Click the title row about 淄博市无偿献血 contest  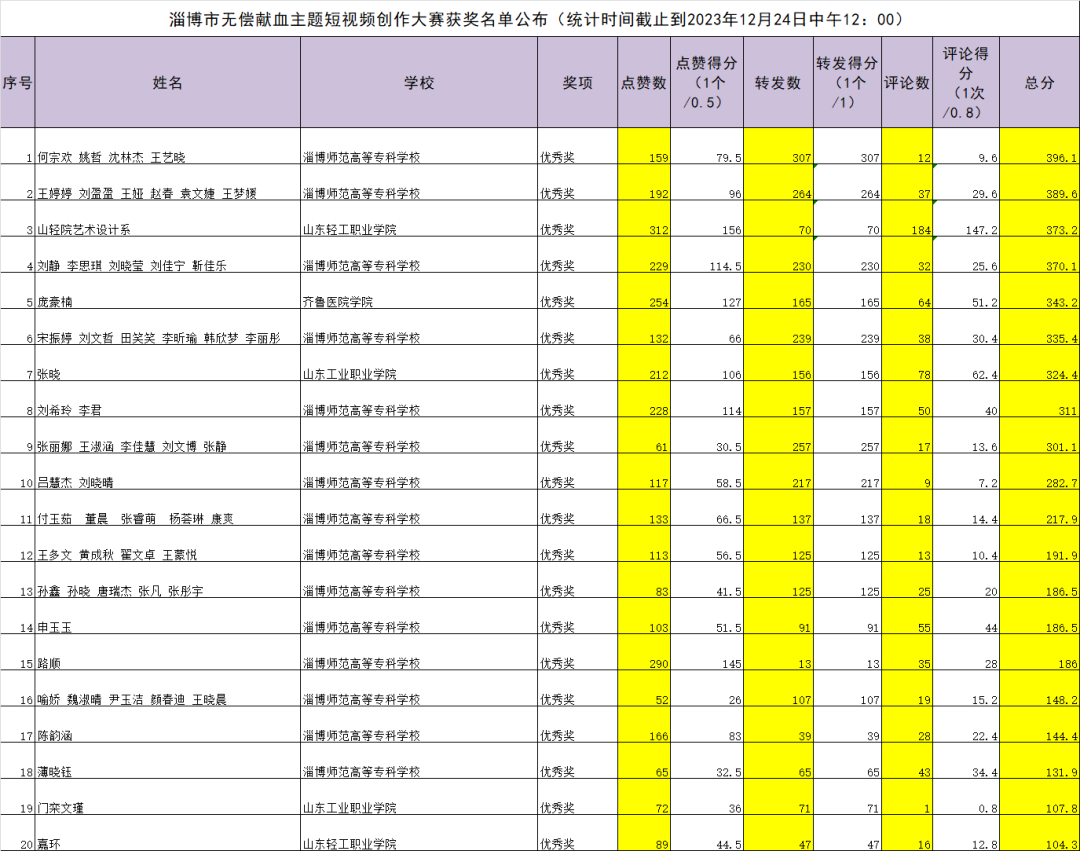(x=540, y=19)
